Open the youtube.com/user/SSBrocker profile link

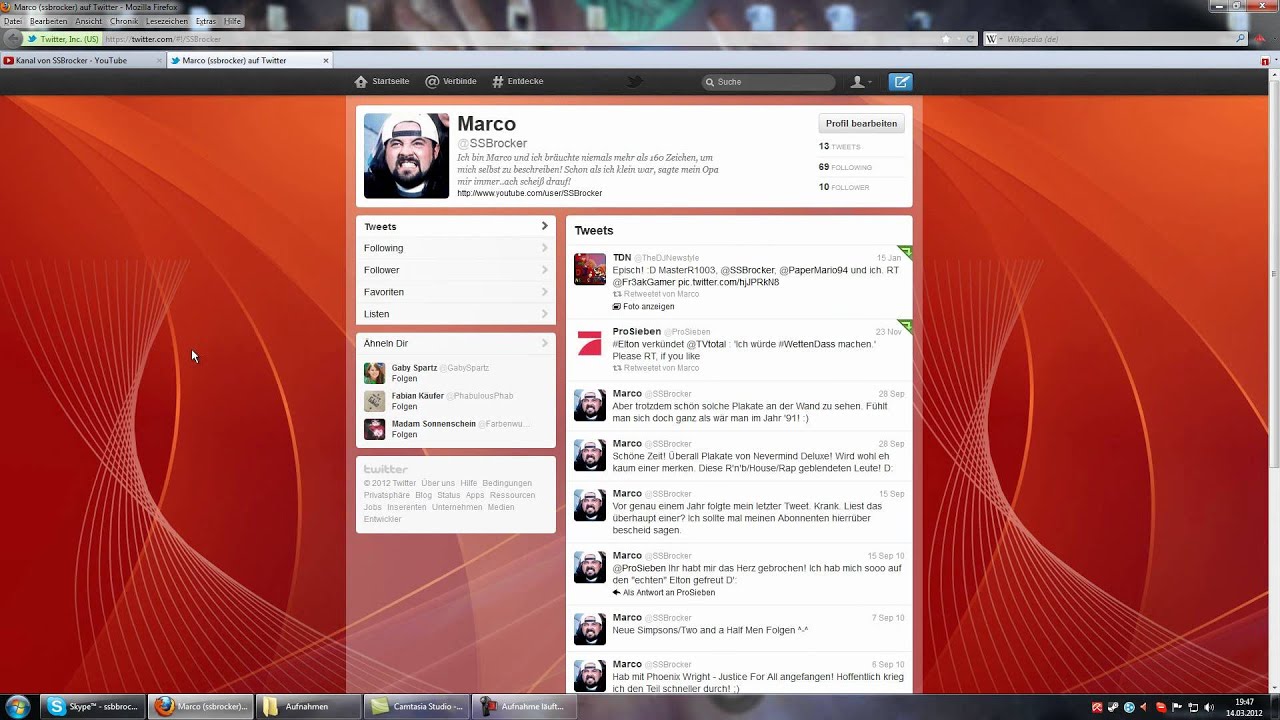(530, 193)
